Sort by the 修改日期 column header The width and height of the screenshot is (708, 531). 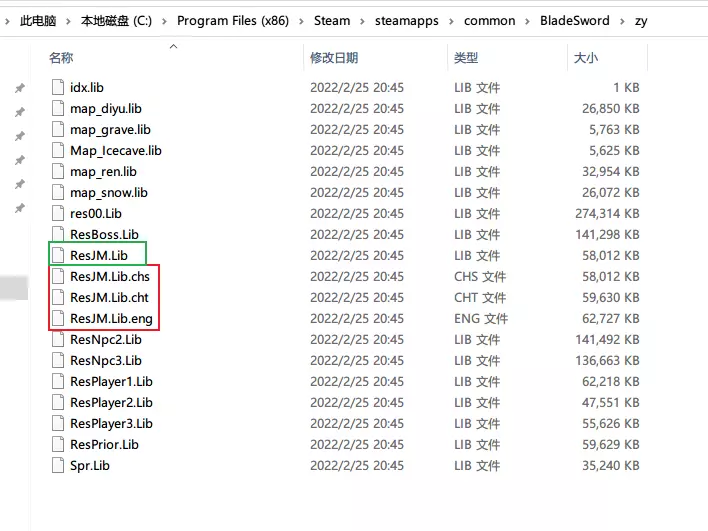pyautogui.click(x=334, y=58)
